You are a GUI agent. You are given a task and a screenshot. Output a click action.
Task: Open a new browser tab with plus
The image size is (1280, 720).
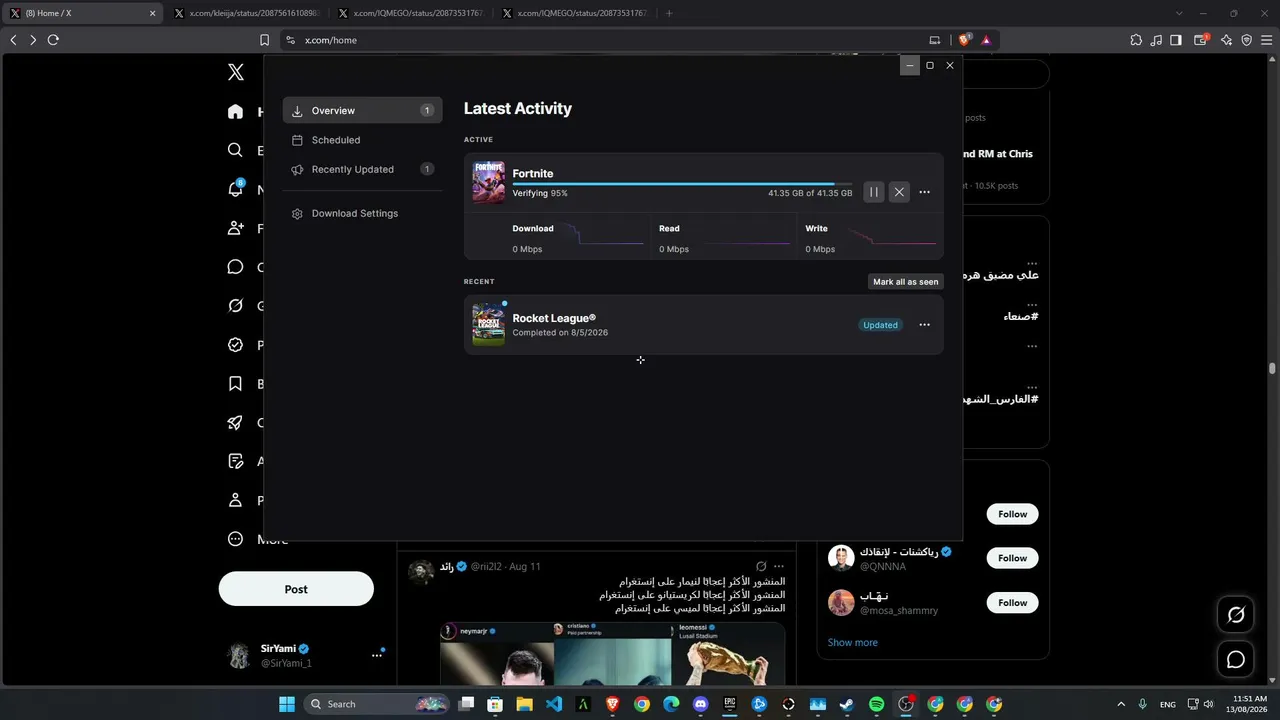(x=669, y=13)
